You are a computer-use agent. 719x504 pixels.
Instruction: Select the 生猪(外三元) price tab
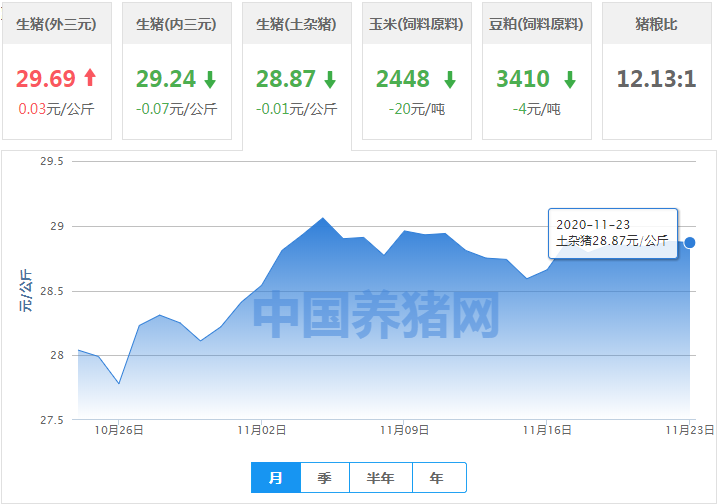point(57,71)
